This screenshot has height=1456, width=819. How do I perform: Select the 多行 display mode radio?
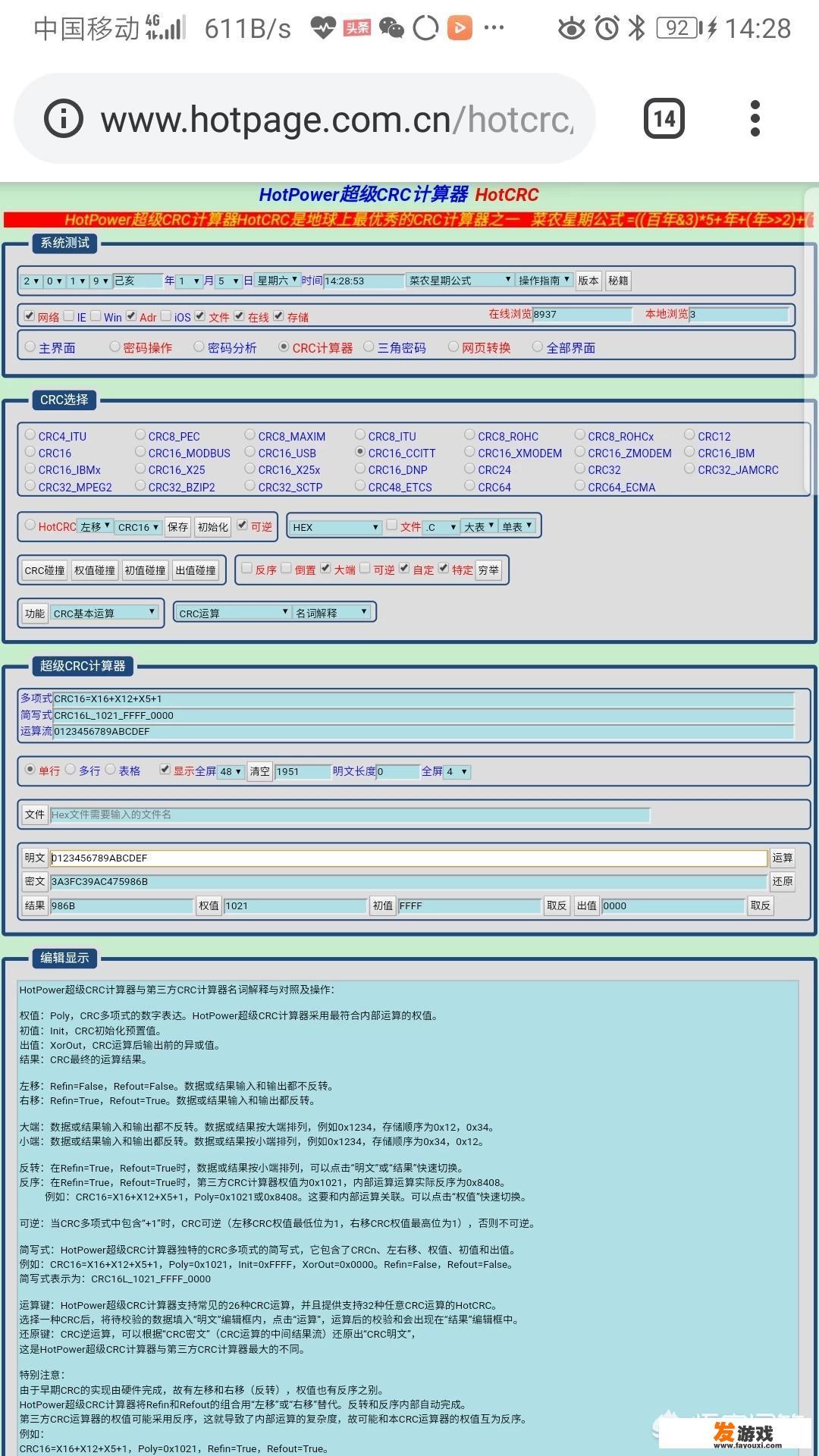(71, 769)
